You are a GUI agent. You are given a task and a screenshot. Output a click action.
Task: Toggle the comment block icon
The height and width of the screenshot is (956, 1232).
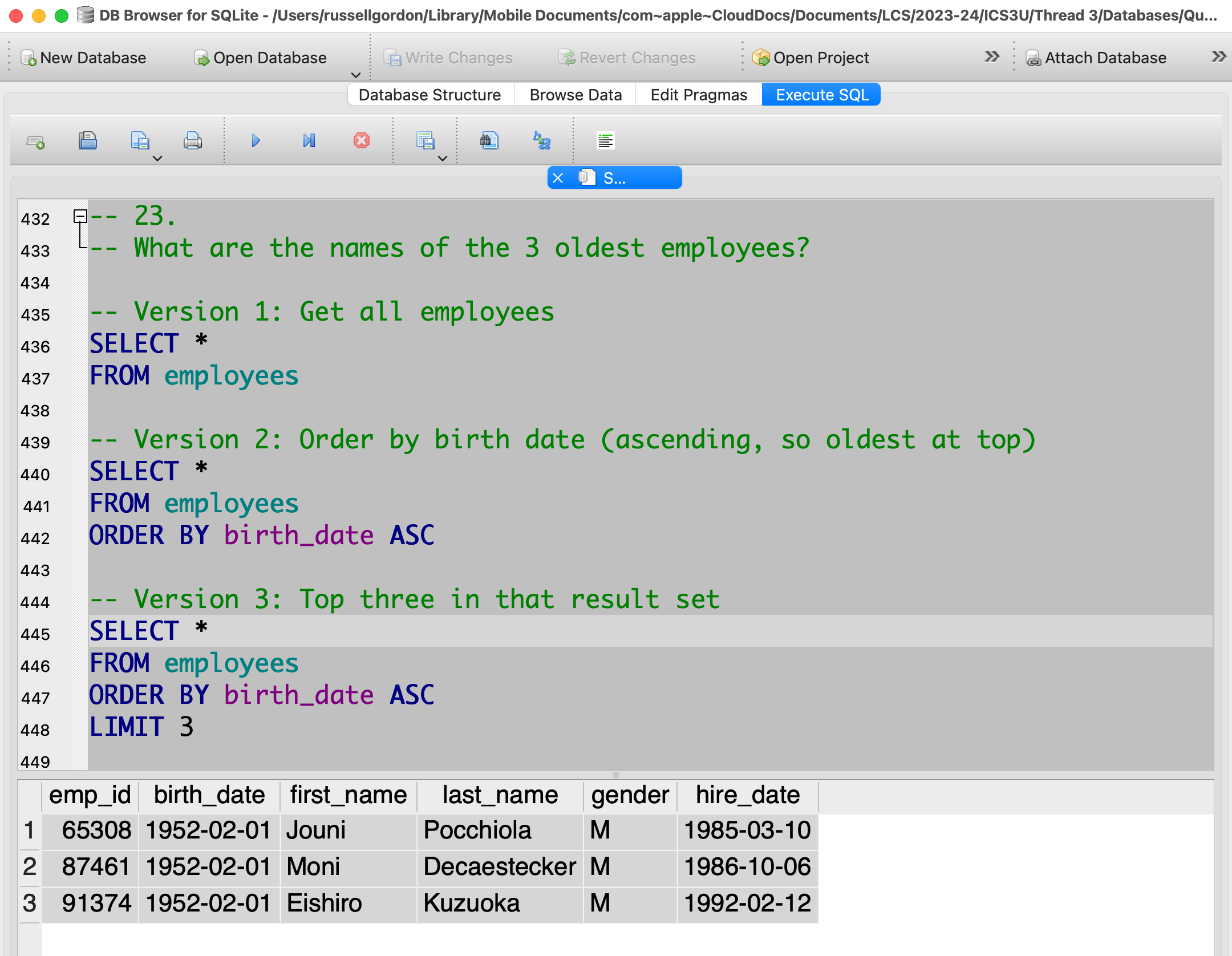coord(605,141)
